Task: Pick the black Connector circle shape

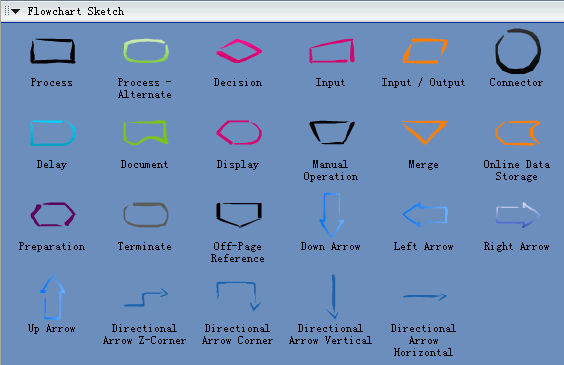Action: coord(518,51)
